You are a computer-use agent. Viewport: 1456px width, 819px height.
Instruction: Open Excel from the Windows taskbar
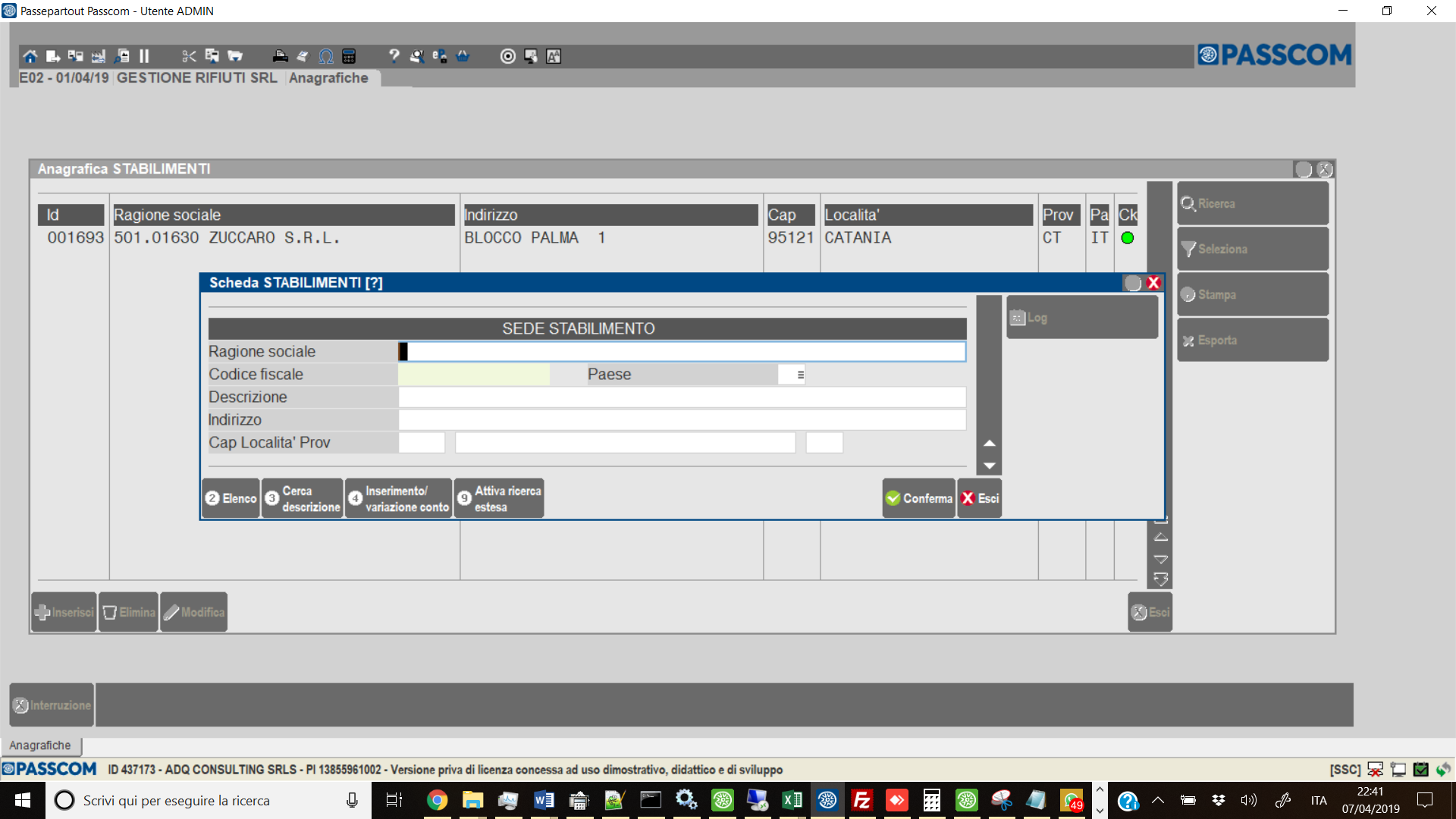tap(792, 800)
